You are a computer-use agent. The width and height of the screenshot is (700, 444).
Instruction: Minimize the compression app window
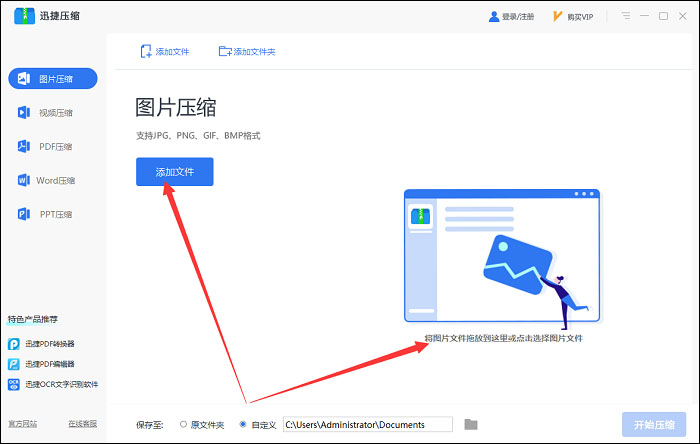point(645,16)
